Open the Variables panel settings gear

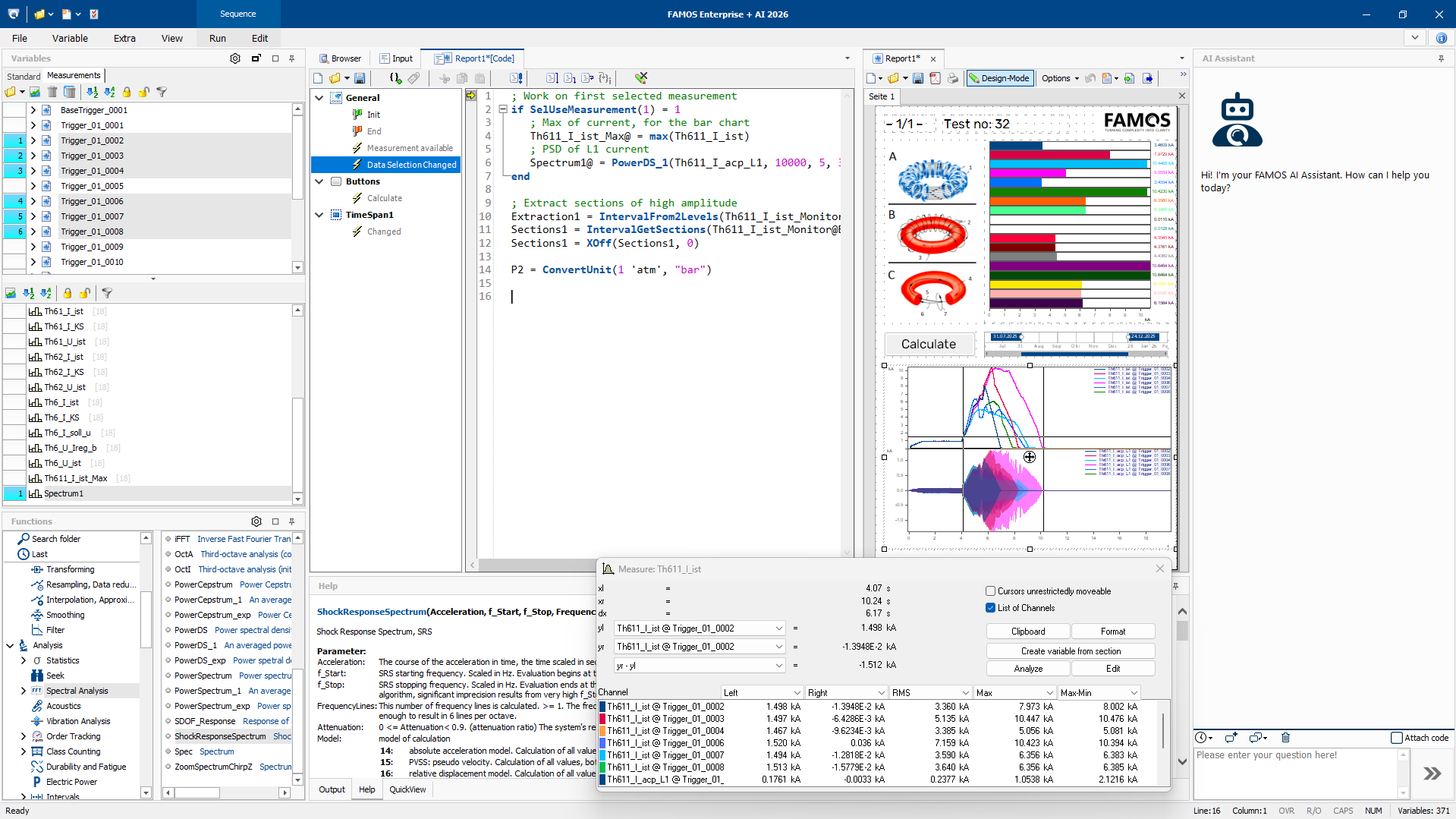[x=235, y=58]
